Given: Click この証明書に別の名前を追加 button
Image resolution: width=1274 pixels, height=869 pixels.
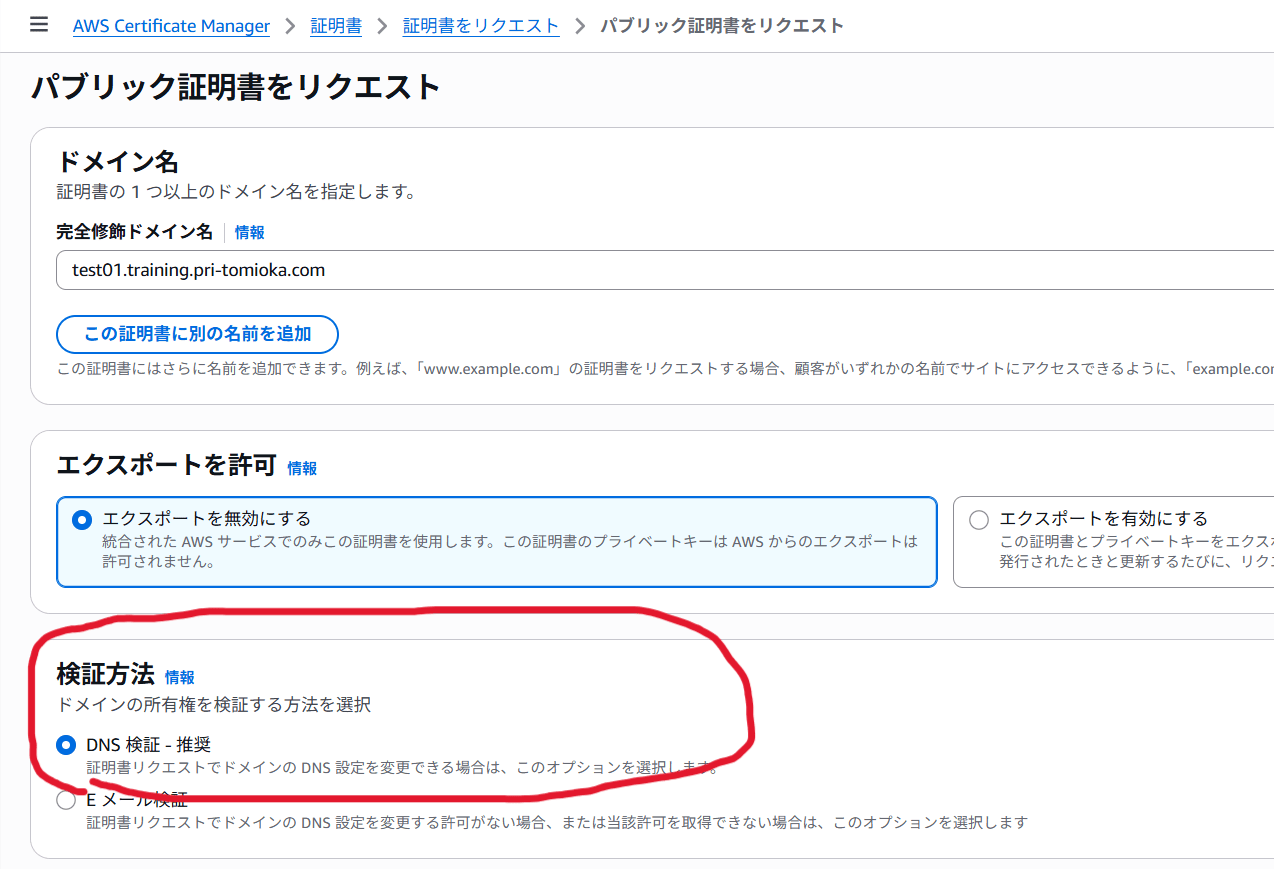Looking at the screenshot, I should 198,334.
